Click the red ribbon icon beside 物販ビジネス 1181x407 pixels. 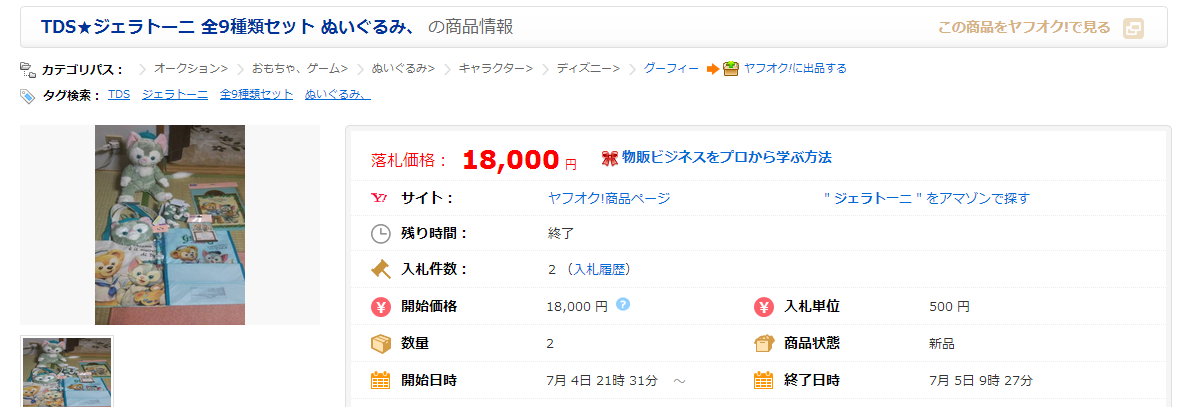coord(609,158)
